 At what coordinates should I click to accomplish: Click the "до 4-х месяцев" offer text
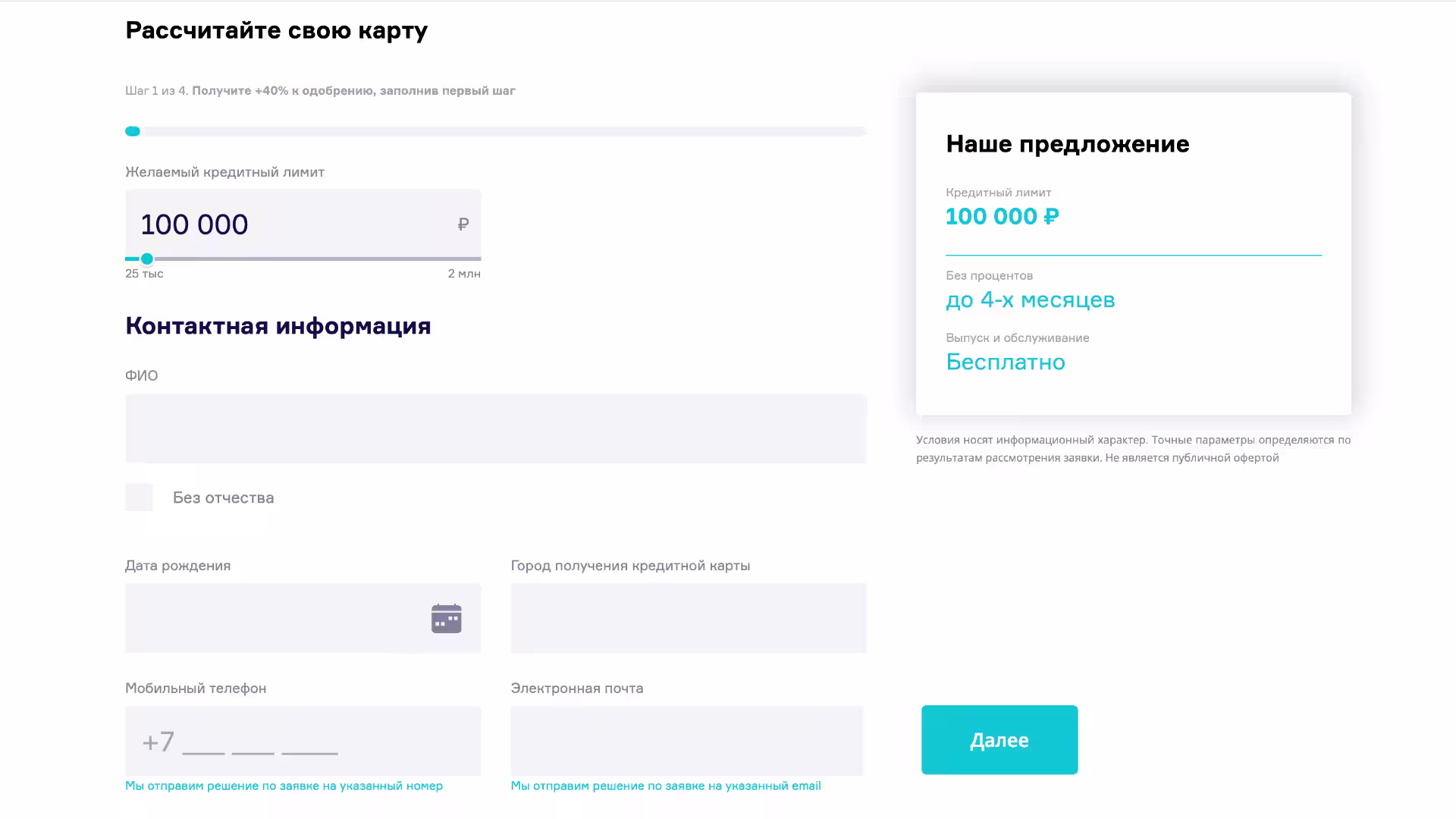pos(1030,300)
